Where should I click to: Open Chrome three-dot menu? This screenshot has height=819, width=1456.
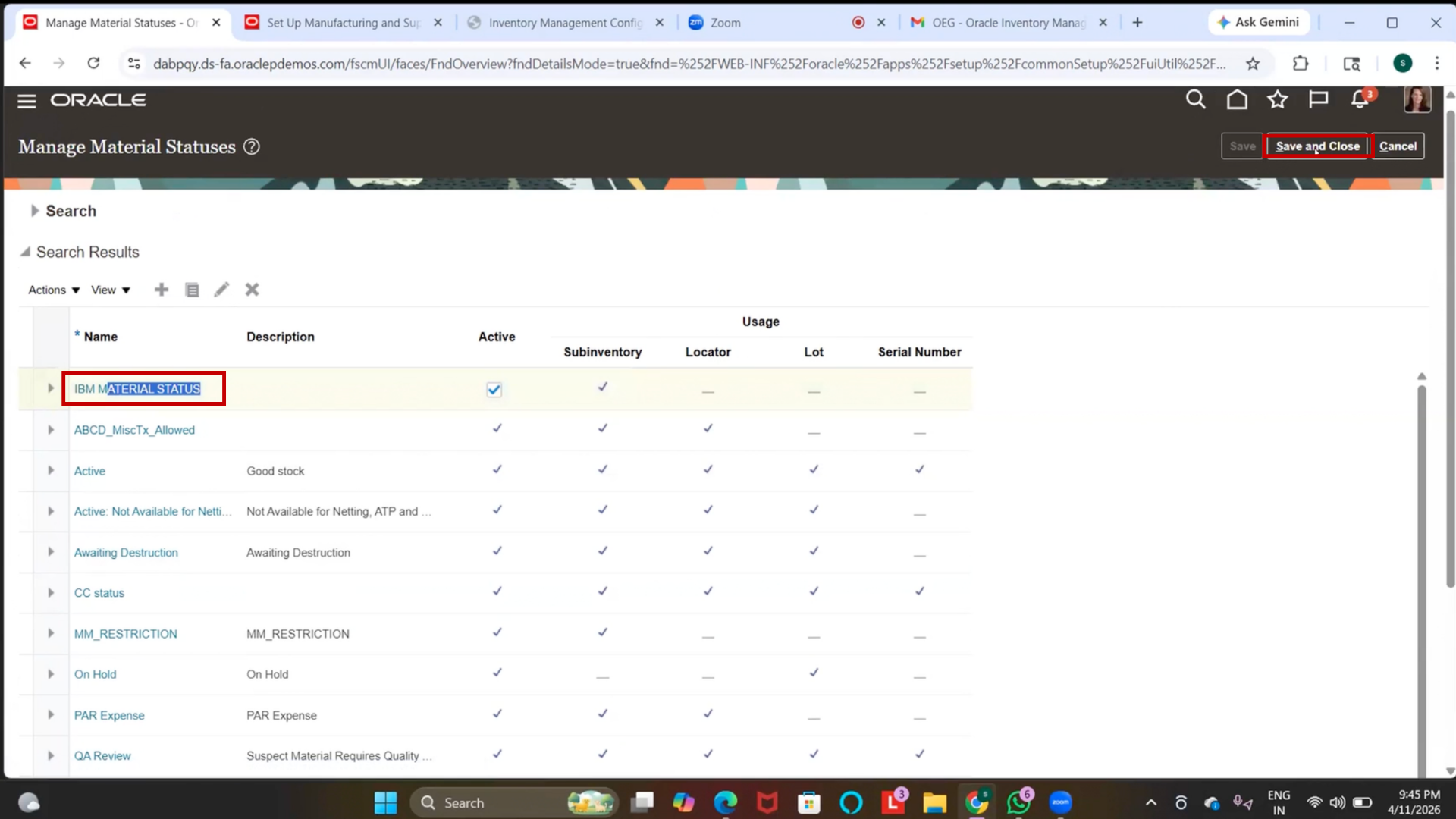1437,64
